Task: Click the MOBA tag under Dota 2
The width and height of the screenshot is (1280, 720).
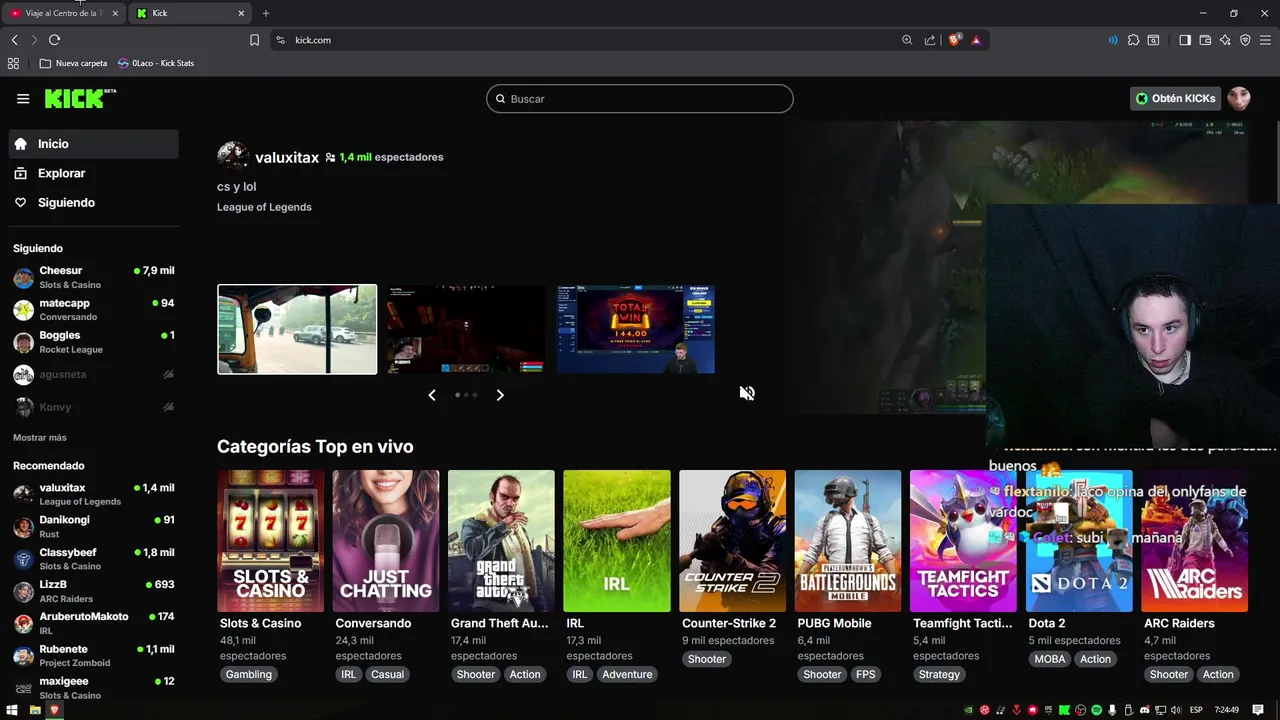Action: 1050,659
